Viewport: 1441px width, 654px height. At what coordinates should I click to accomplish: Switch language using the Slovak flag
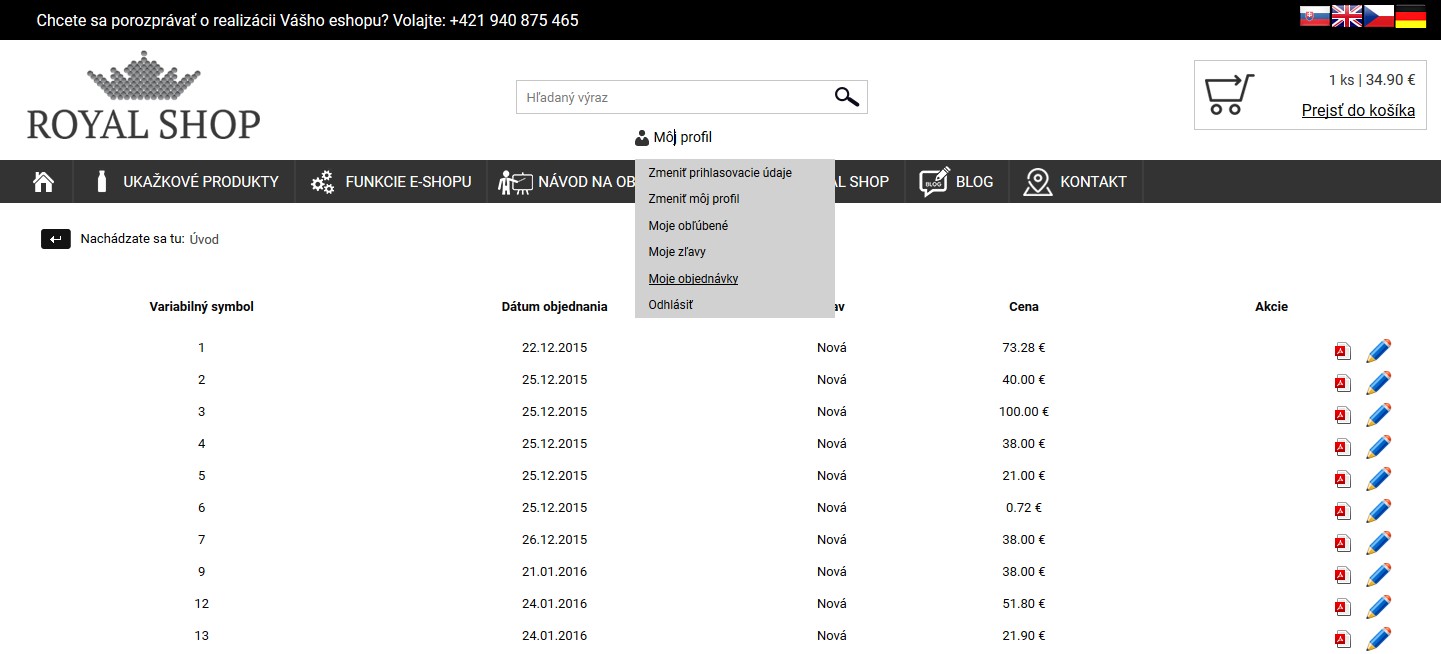tap(1314, 16)
